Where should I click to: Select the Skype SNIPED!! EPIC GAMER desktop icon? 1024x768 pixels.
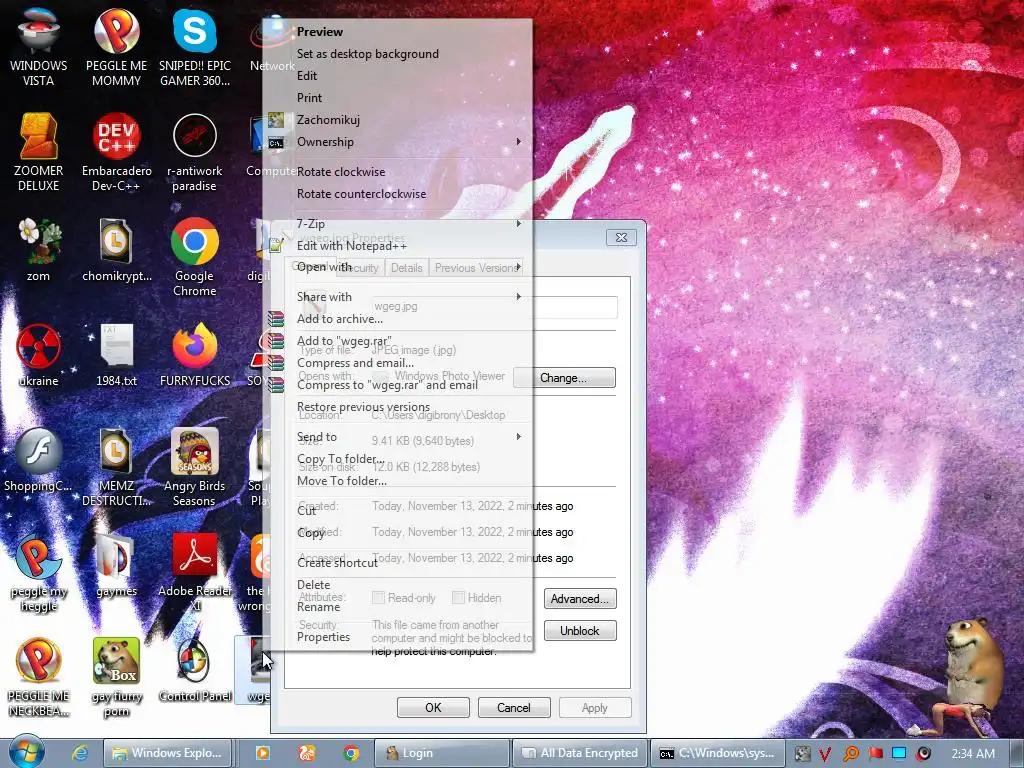click(195, 48)
